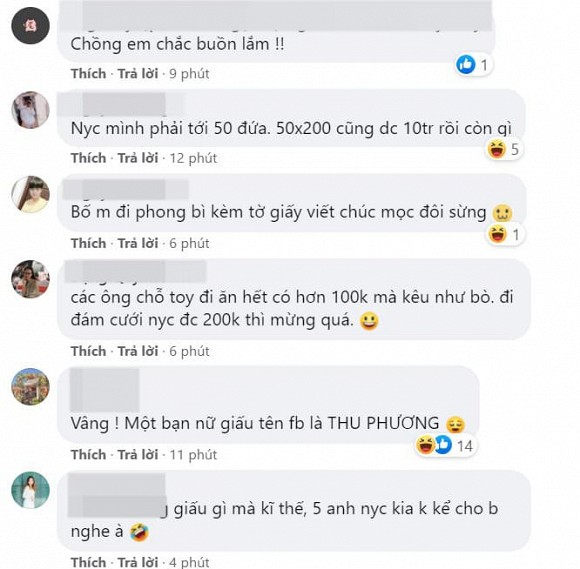Click Thích under the THU PHƯƠNG comment

88,454
